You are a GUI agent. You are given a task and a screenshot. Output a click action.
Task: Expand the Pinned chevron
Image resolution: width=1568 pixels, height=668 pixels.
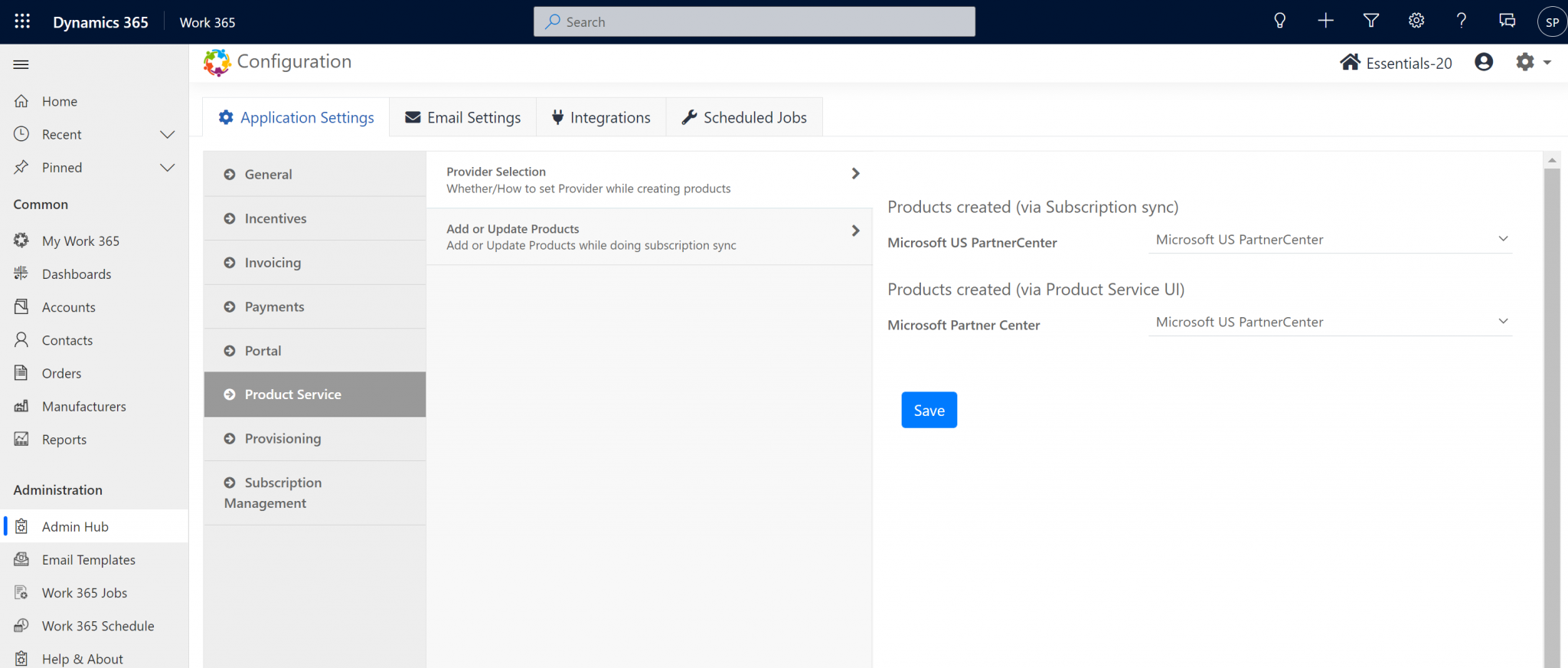tap(168, 168)
